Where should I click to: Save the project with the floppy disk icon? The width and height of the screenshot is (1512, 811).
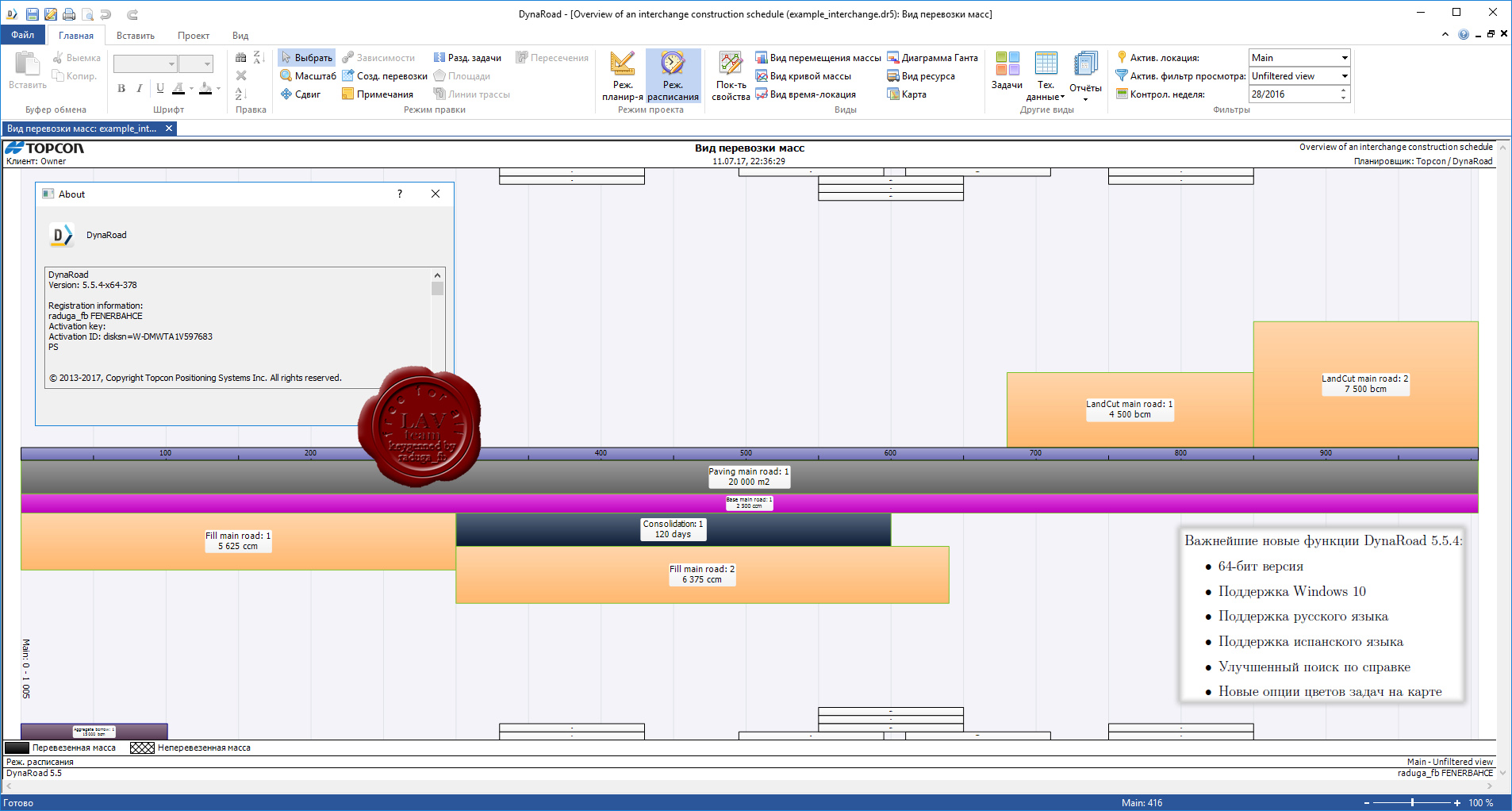pyautogui.click(x=32, y=13)
